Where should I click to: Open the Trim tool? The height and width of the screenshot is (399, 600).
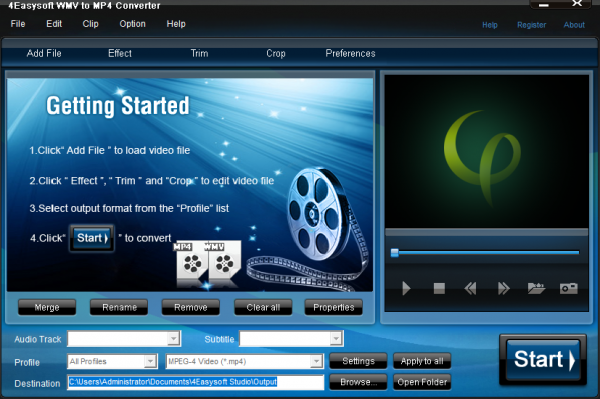199,53
